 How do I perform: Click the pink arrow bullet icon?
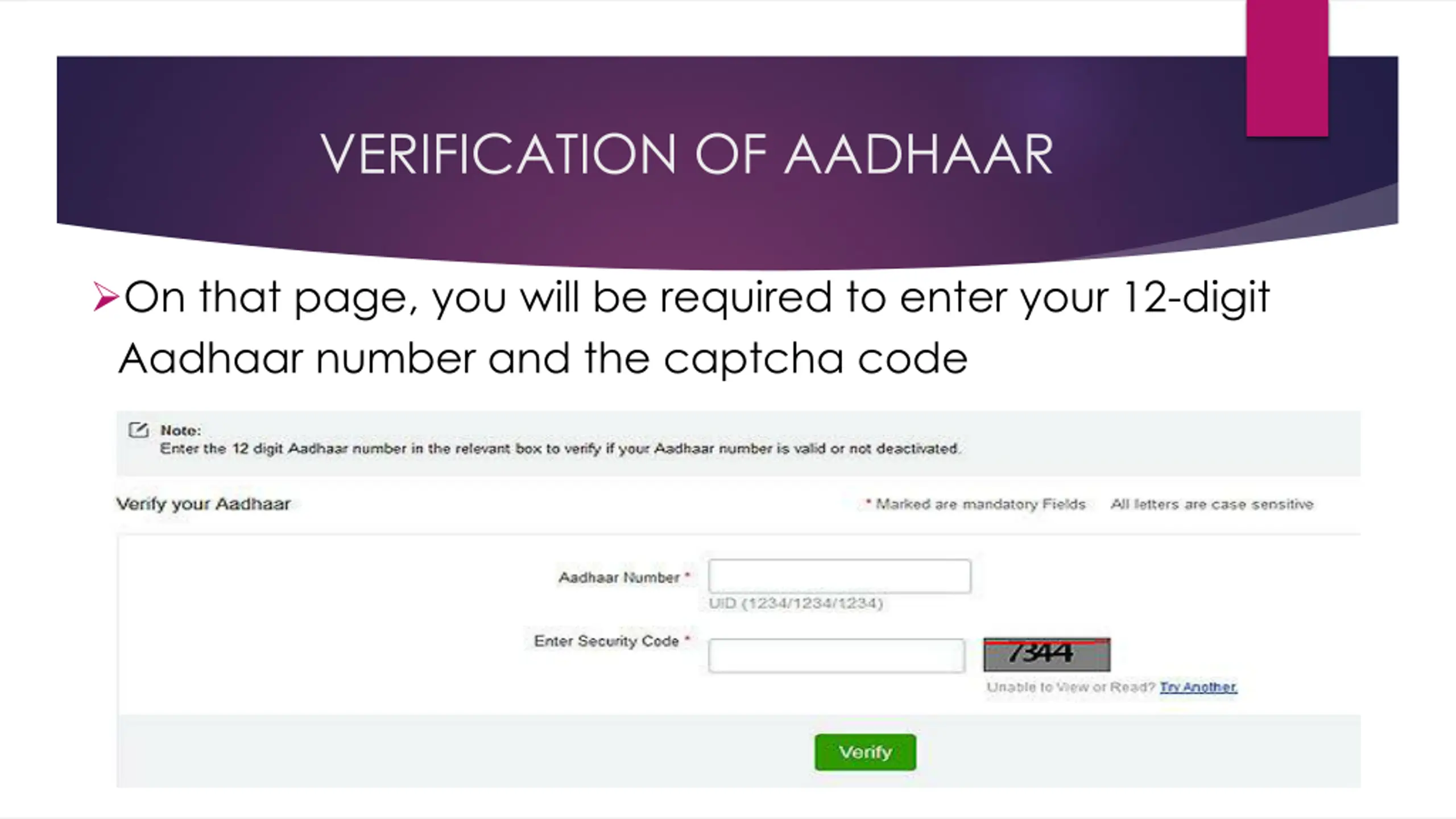coord(106,297)
